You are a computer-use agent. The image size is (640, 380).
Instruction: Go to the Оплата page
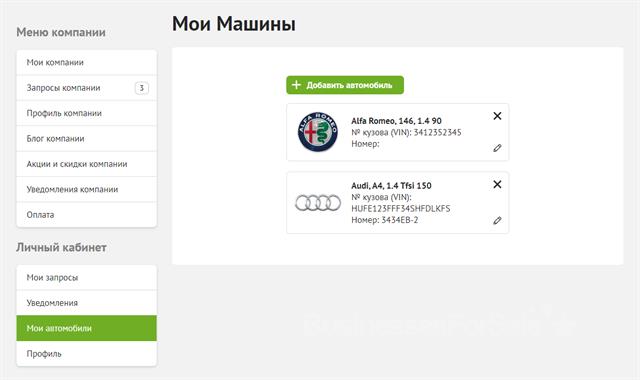tap(87, 215)
